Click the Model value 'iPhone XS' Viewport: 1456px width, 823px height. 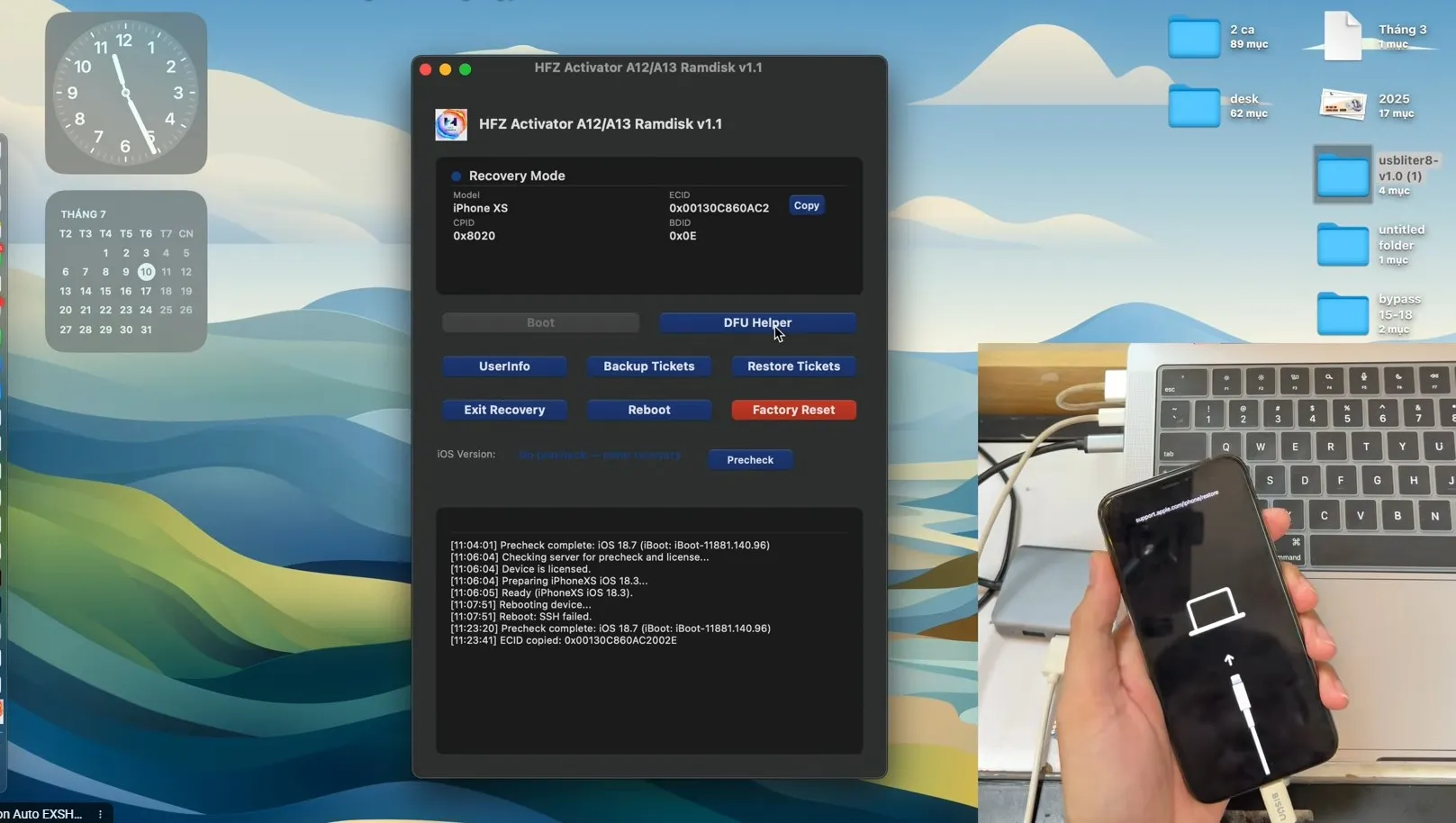point(480,208)
